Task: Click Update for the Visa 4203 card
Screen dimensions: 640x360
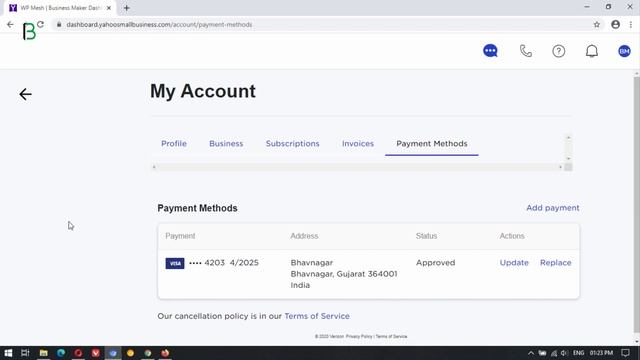Action: (x=514, y=262)
